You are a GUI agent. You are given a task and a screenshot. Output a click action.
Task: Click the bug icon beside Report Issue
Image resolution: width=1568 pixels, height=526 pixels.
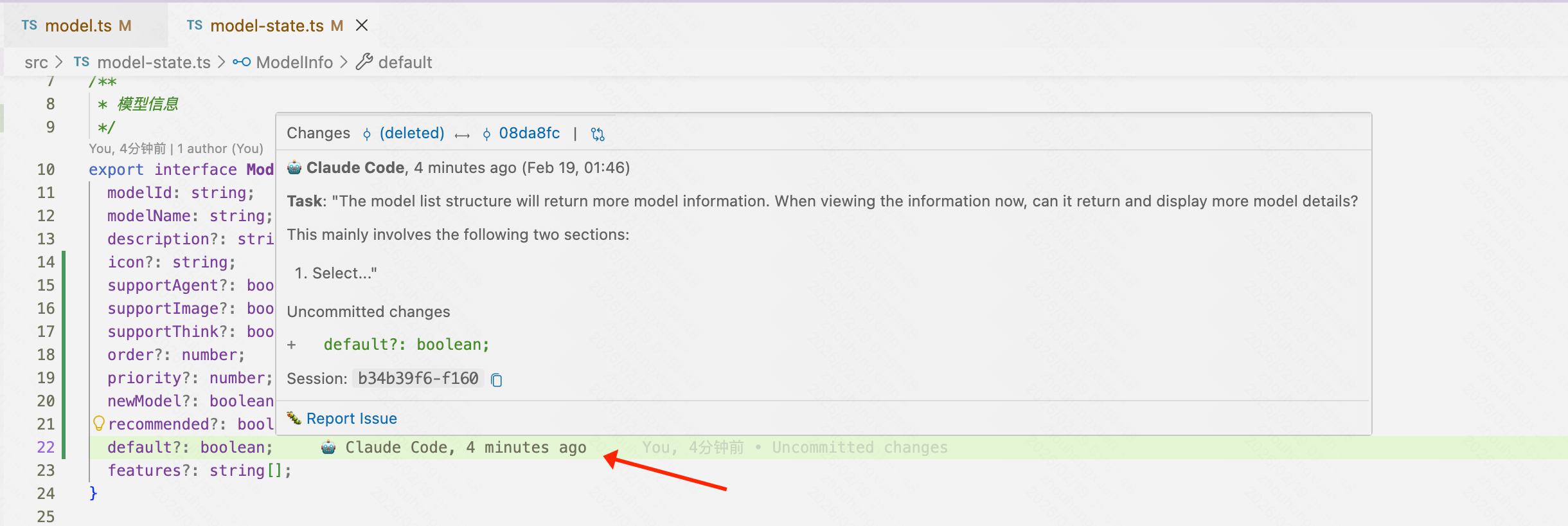[x=294, y=418]
